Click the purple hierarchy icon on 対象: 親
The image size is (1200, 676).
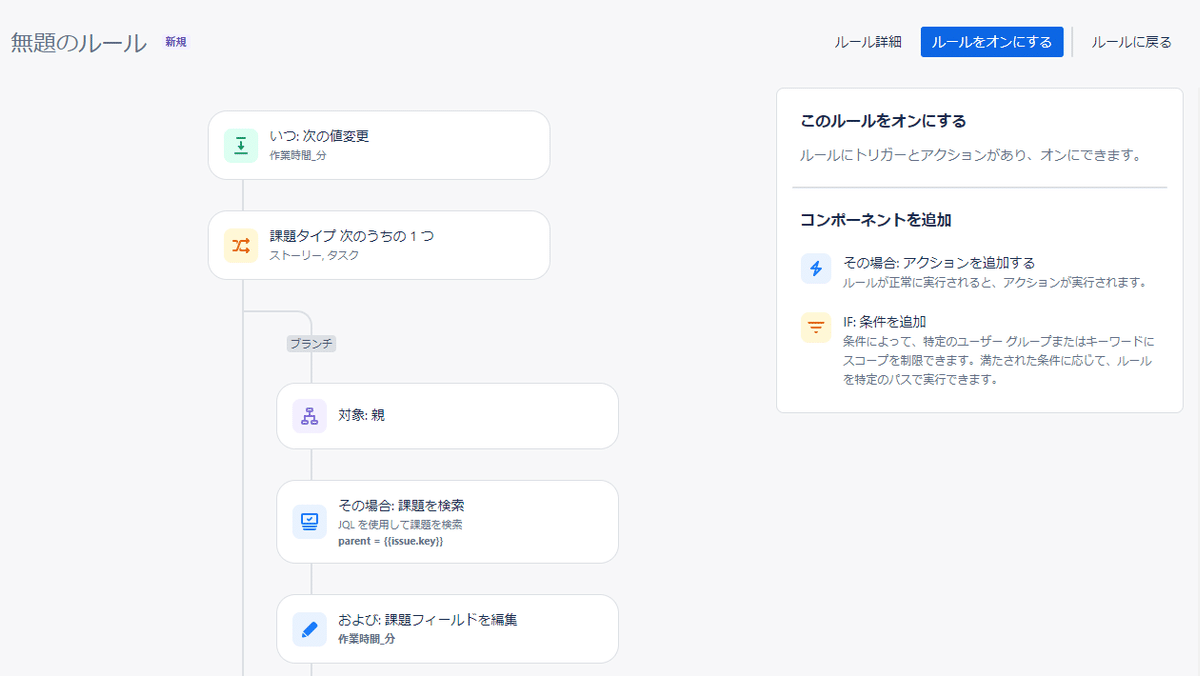click(x=309, y=416)
